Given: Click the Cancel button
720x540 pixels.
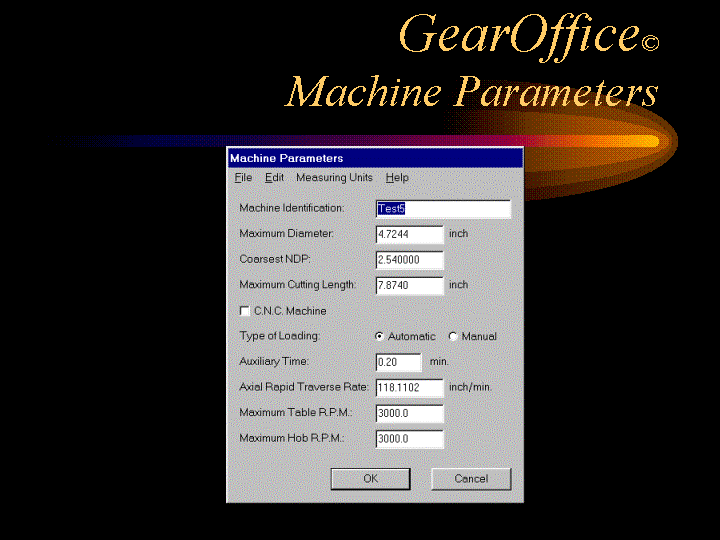Looking at the screenshot, I should click(x=471, y=479).
